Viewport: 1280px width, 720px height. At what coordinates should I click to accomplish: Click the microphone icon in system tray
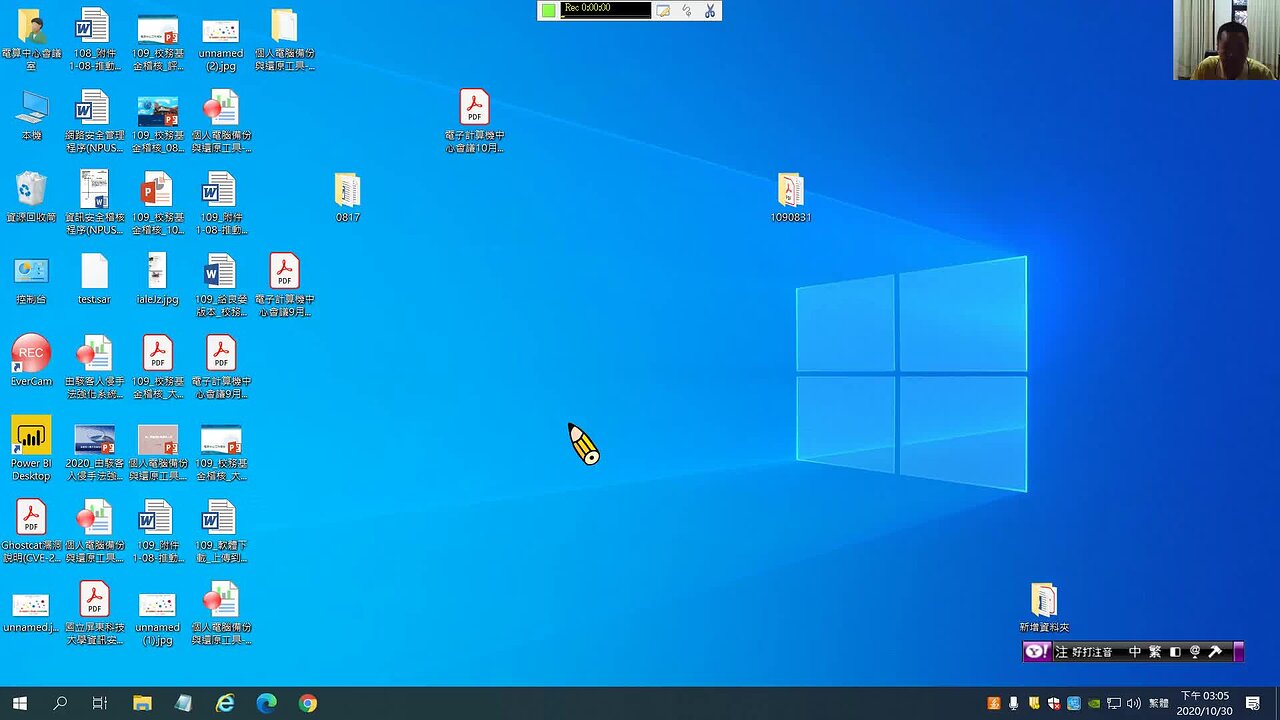(1013, 703)
